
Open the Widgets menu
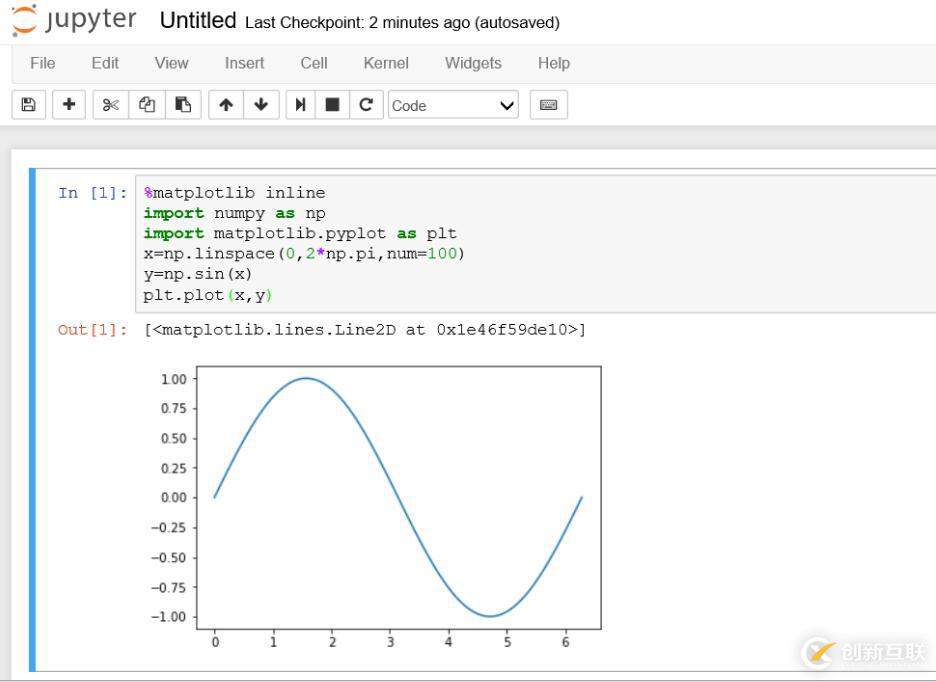pos(473,63)
